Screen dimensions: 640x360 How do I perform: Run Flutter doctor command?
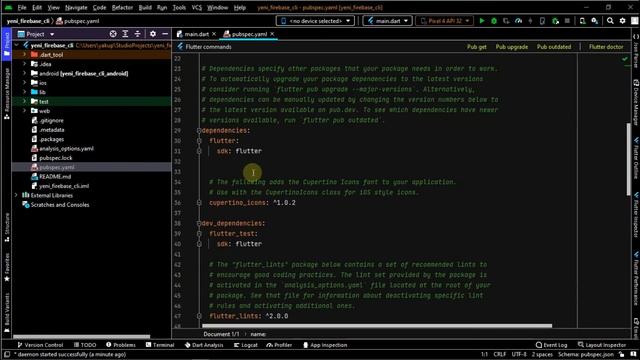[606, 47]
